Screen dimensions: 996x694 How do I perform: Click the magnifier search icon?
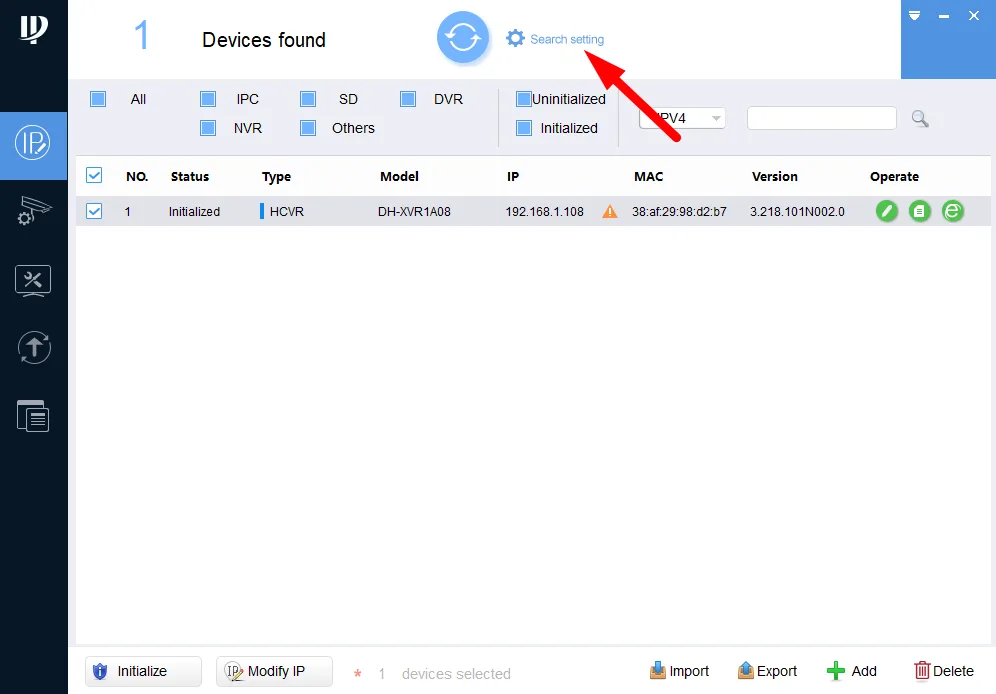point(920,119)
